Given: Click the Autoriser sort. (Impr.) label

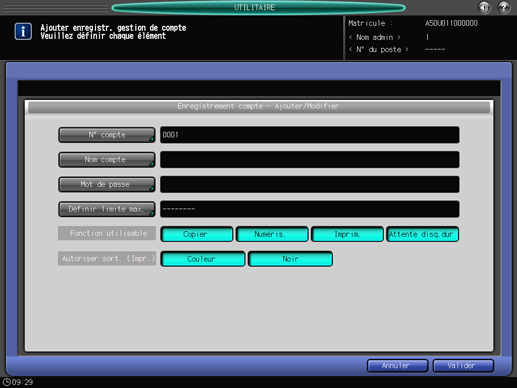Looking at the screenshot, I should [107, 258].
